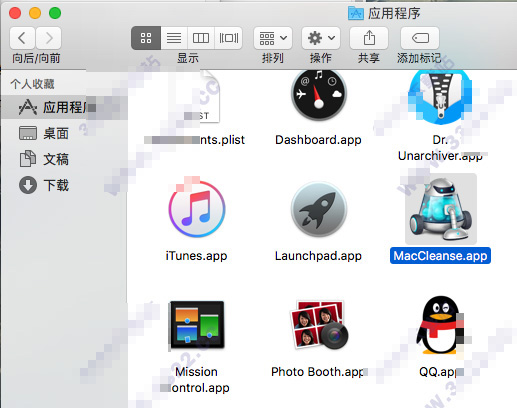The image size is (517, 408).
Task: Click the 个人收藏 sidebar section header
Action: (x=32, y=84)
